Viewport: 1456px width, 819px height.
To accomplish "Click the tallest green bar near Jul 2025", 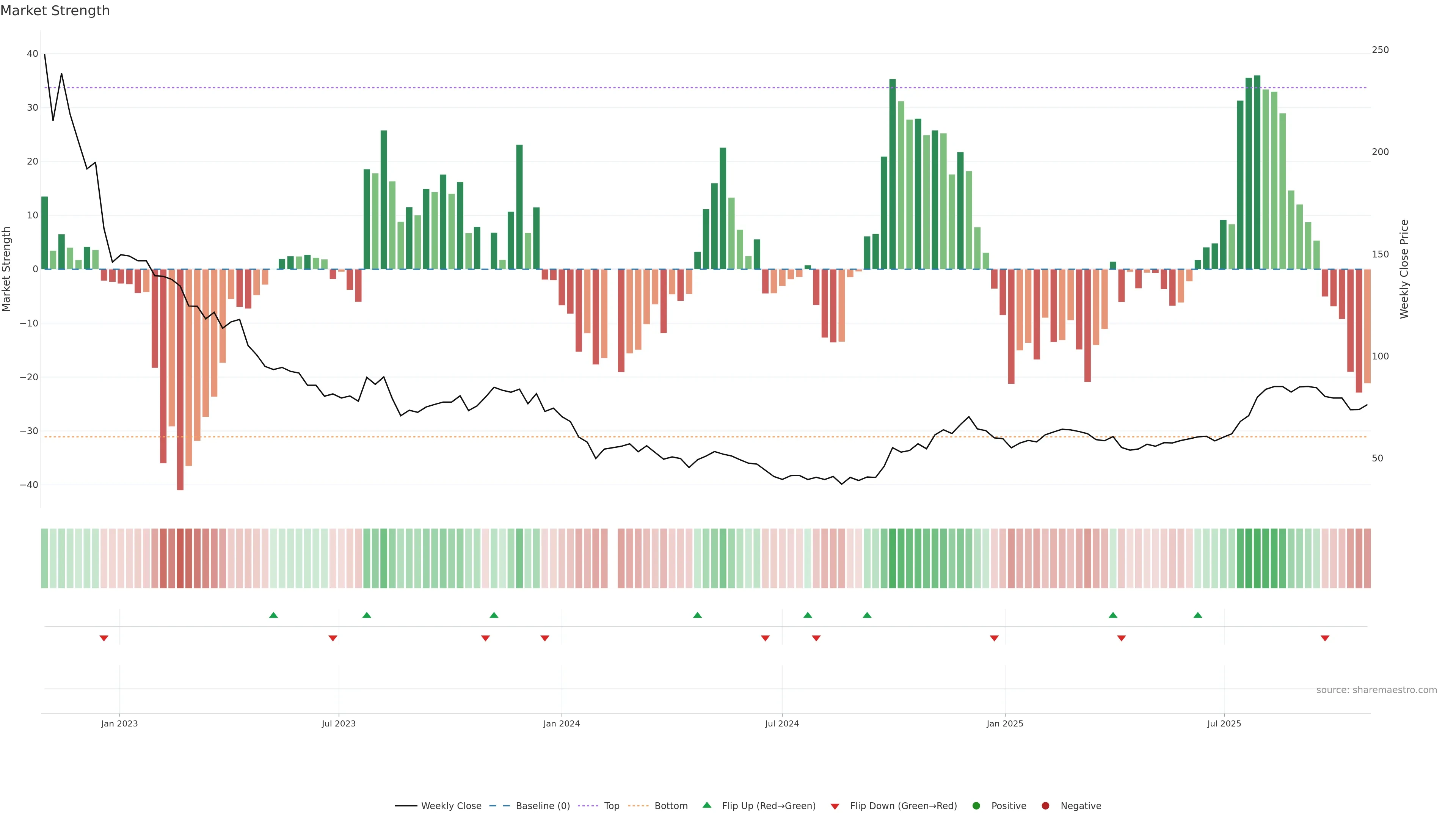I will coord(1257,169).
